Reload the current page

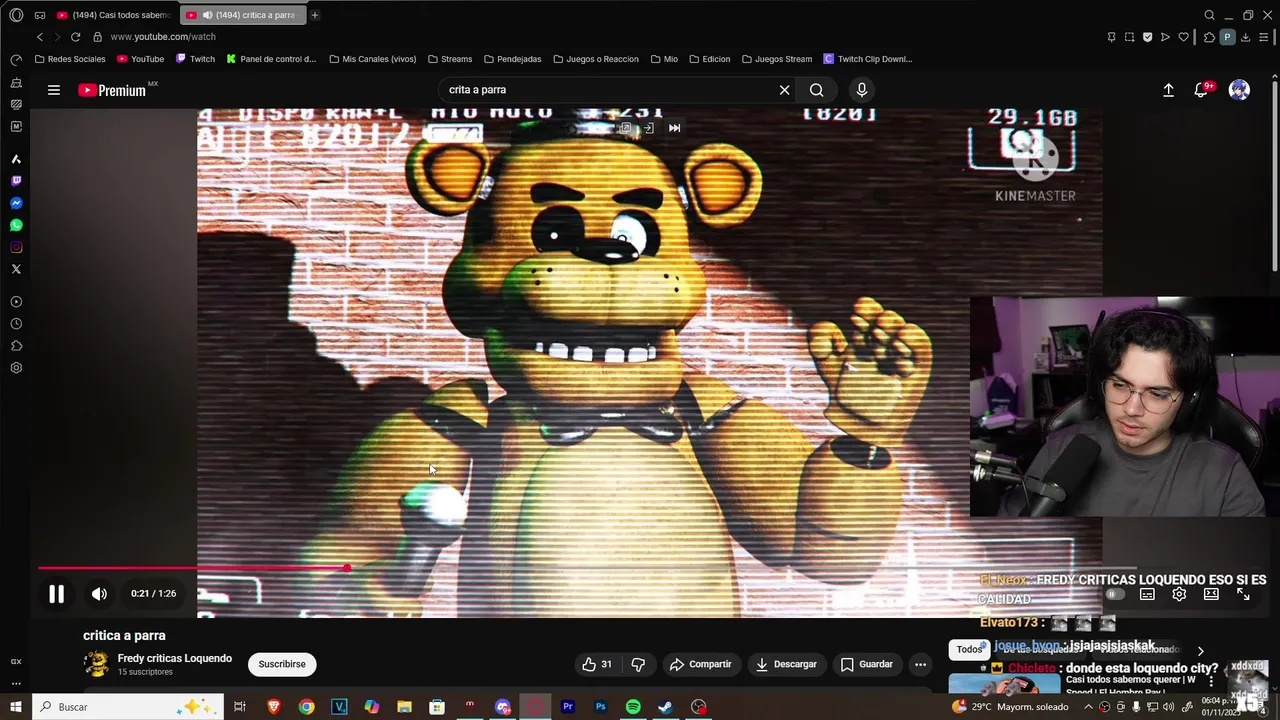point(75,37)
